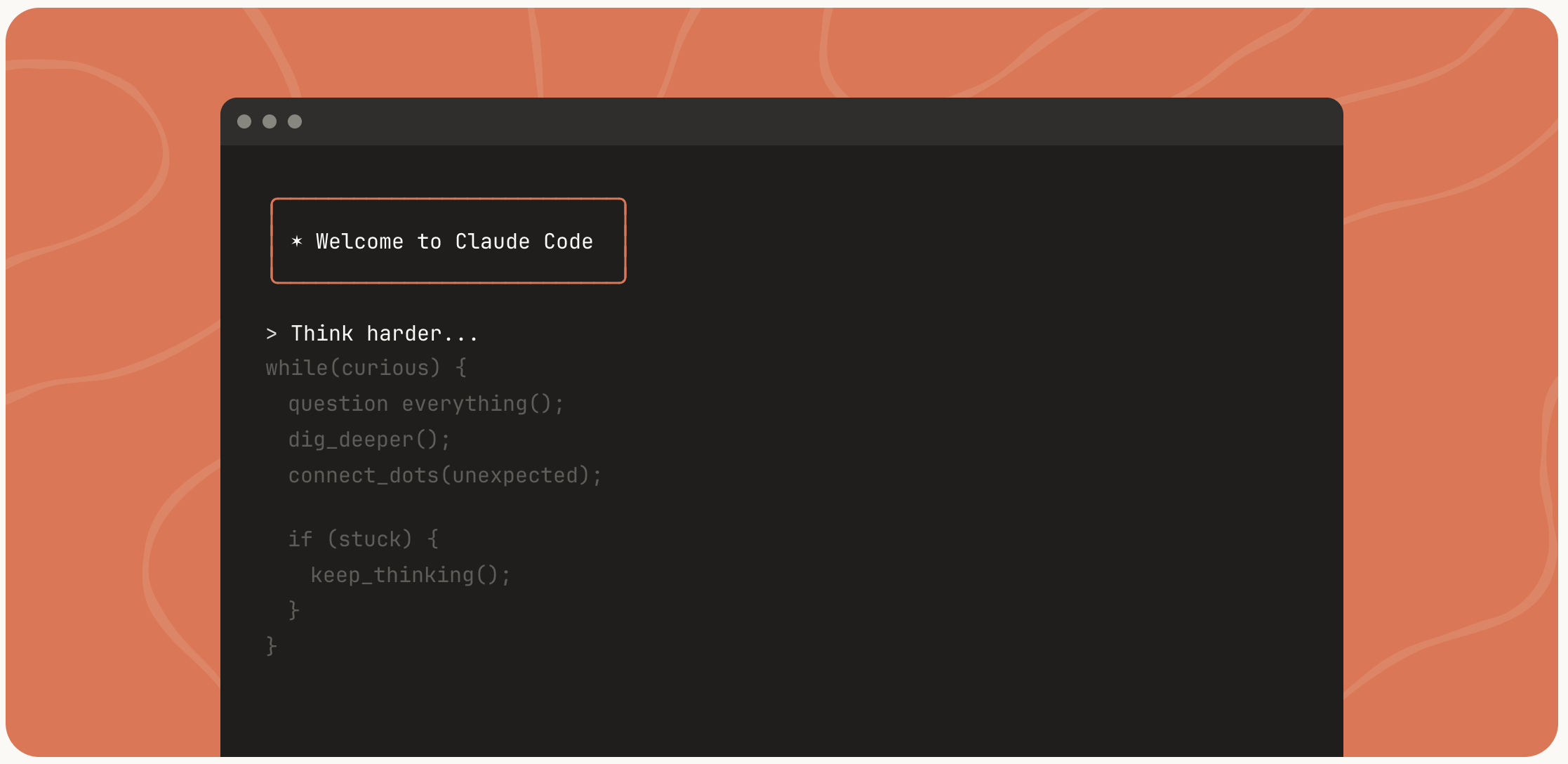This screenshot has height=764, width=1568.
Task: Select the 'question everything();' line
Action: coord(426,404)
